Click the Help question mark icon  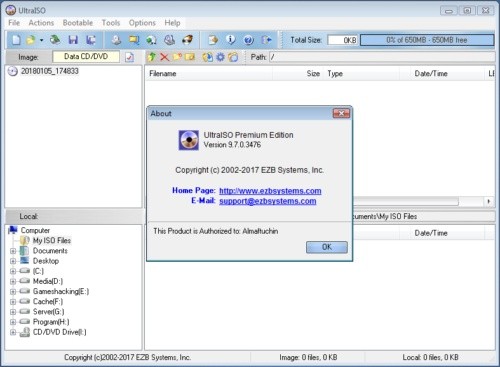coord(248,40)
